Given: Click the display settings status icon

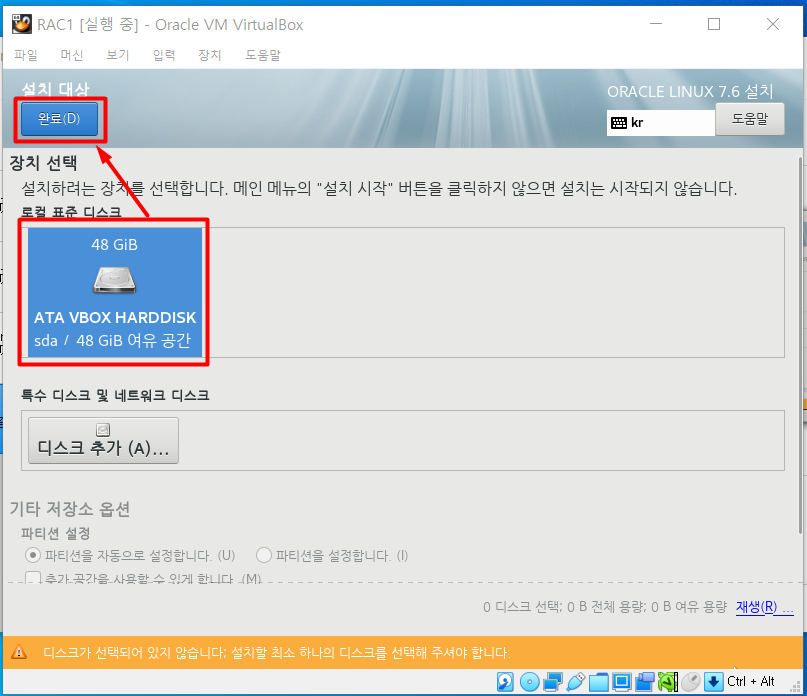Looking at the screenshot, I should coord(622,682).
